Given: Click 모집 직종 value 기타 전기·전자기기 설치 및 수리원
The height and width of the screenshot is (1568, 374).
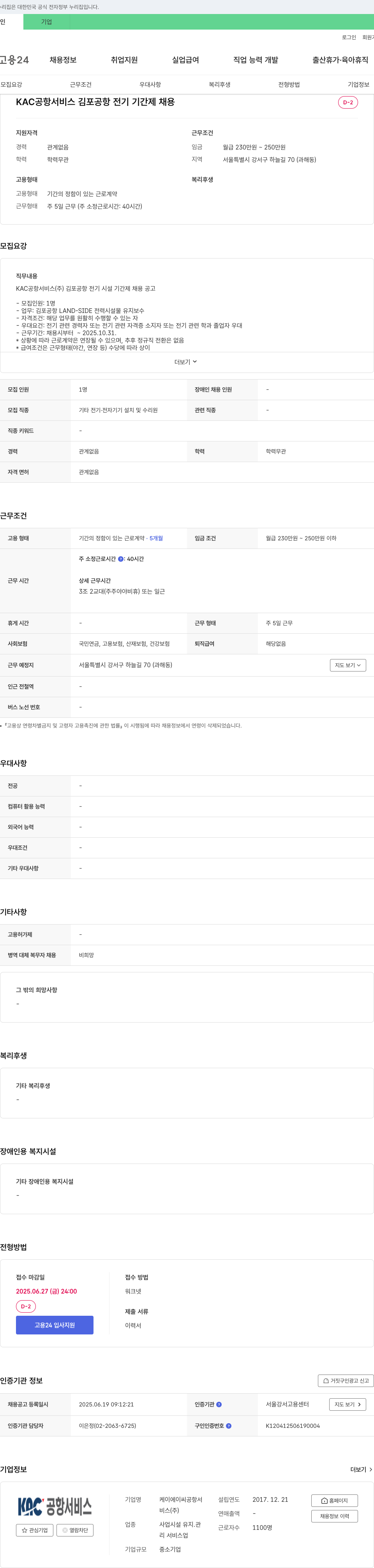Looking at the screenshot, I should click(118, 410).
